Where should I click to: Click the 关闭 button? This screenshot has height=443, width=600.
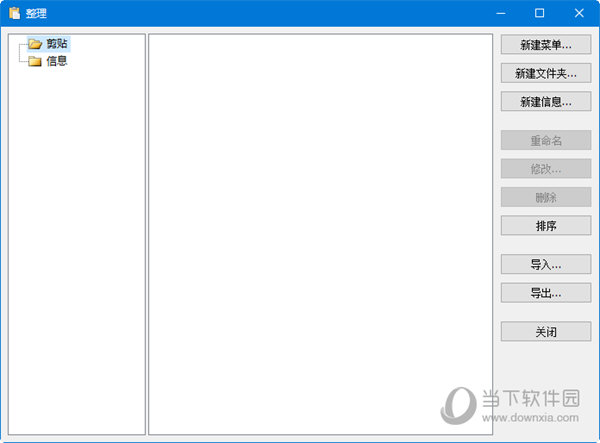(x=546, y=332)
